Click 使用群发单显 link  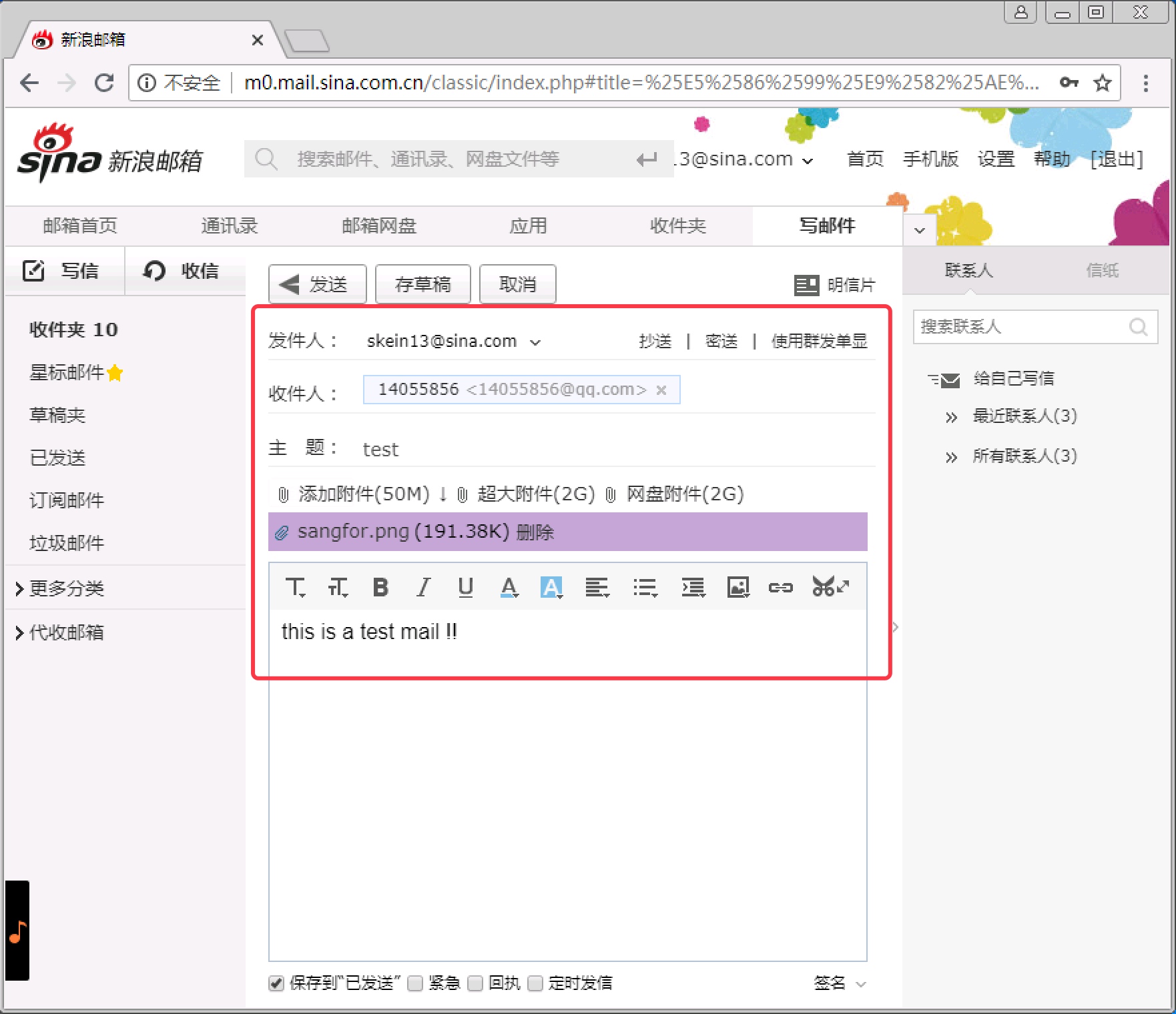point(820,342)
